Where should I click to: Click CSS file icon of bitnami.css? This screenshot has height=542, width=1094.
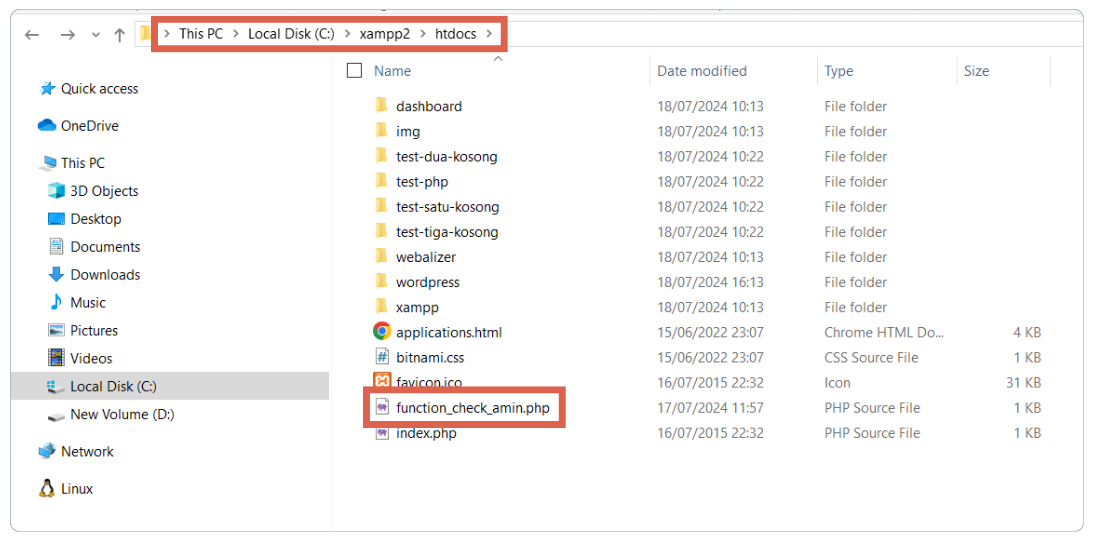click(382, 356)
